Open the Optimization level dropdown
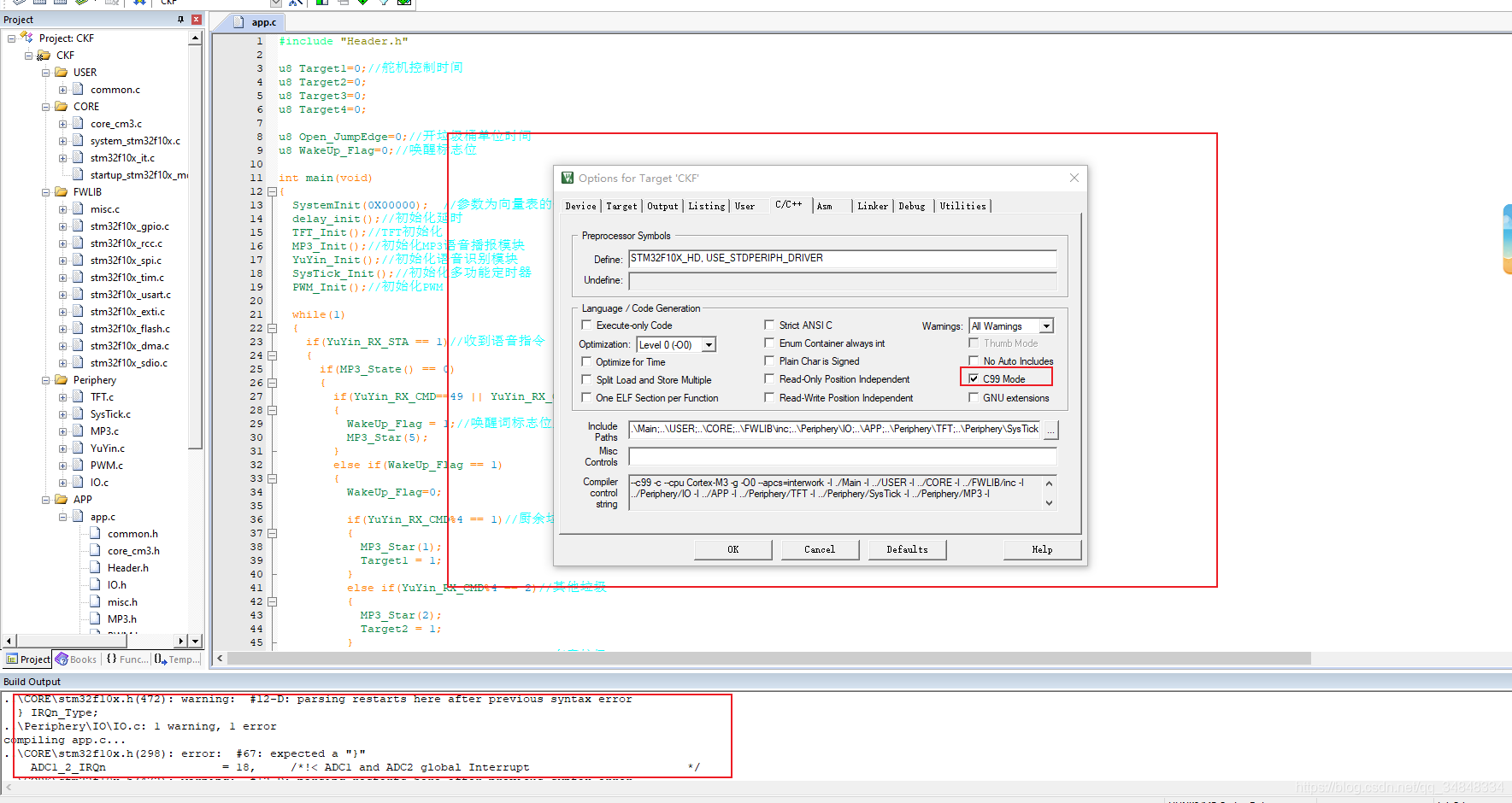 coord(709,344)
